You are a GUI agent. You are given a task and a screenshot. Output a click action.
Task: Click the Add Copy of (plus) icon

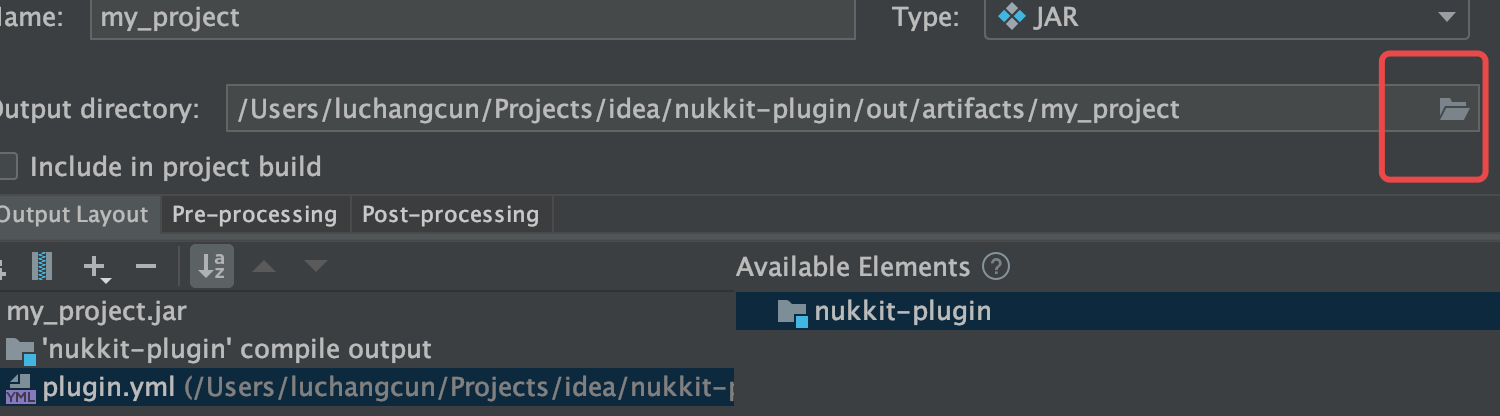coord(95,266)
